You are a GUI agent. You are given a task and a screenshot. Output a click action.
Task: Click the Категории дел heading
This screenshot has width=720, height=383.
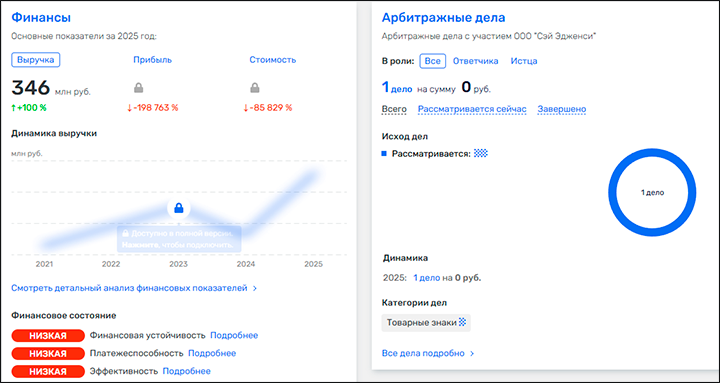pos(415,303)
